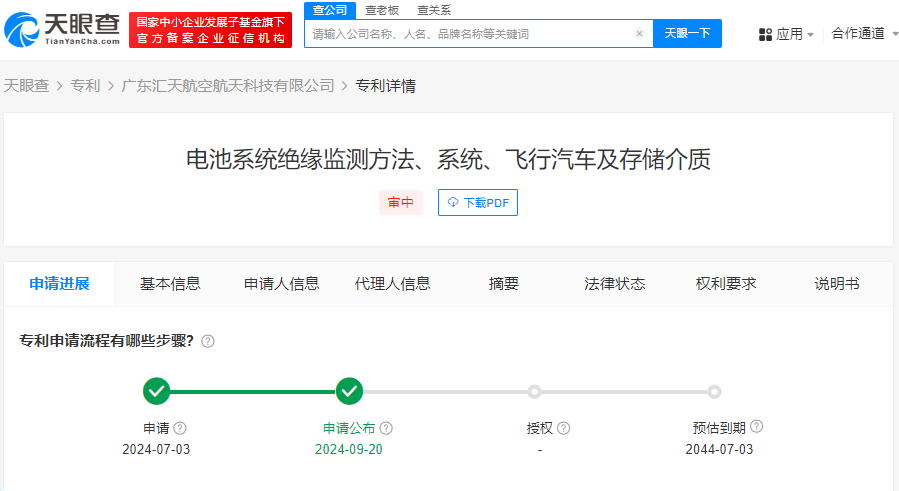The image size is (899, 491).
Task: Click the TianYanCha logo
Action: [x=62, y=29]
